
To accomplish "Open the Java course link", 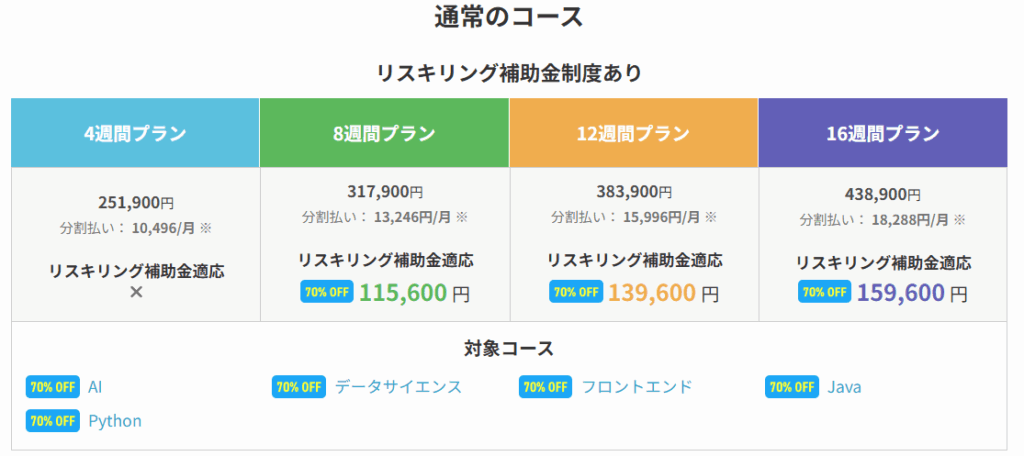I will pos(844,387).
